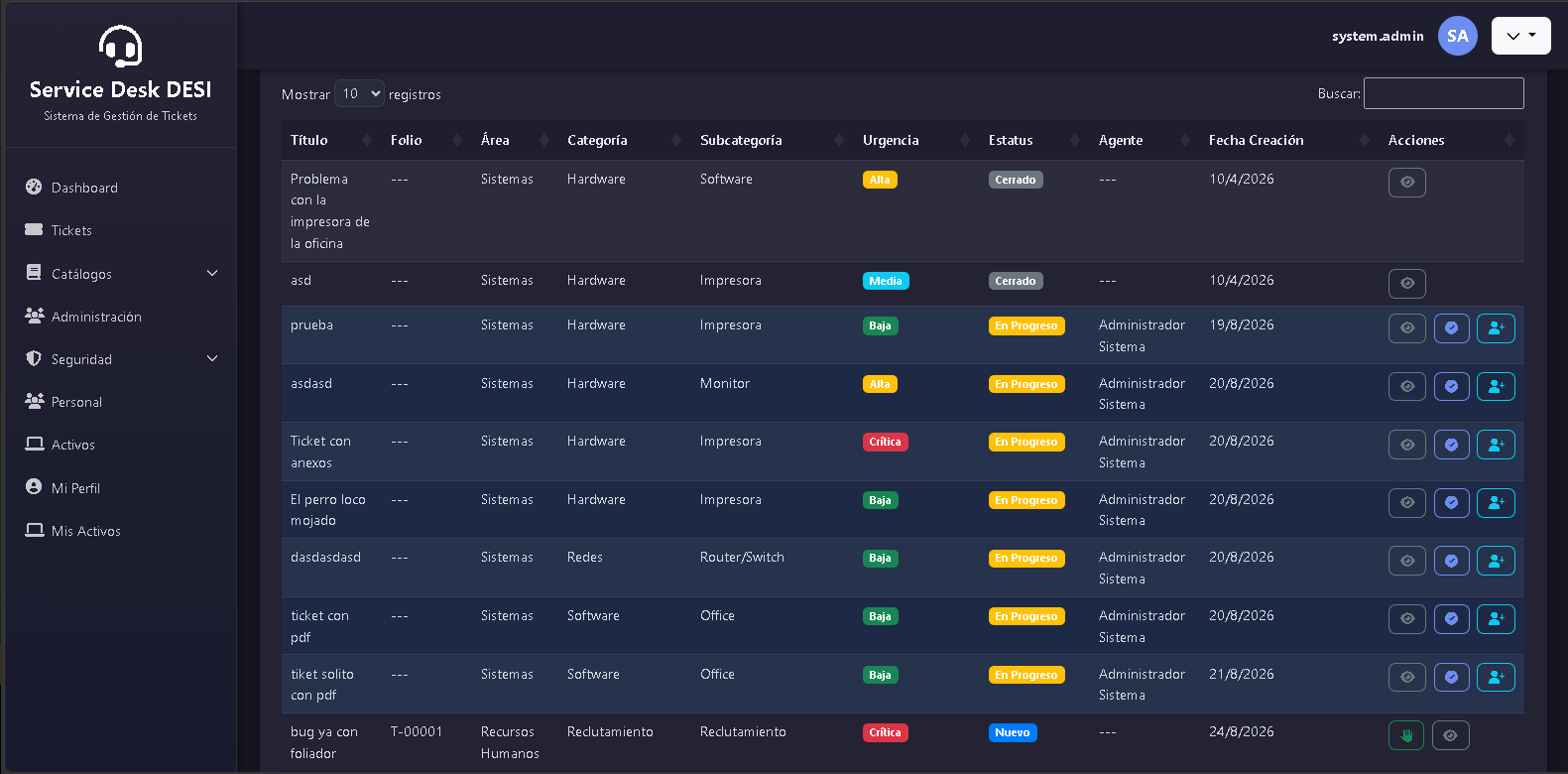
Task: Expand the Seguridad sidebar menu
Action: coord(120,359)
